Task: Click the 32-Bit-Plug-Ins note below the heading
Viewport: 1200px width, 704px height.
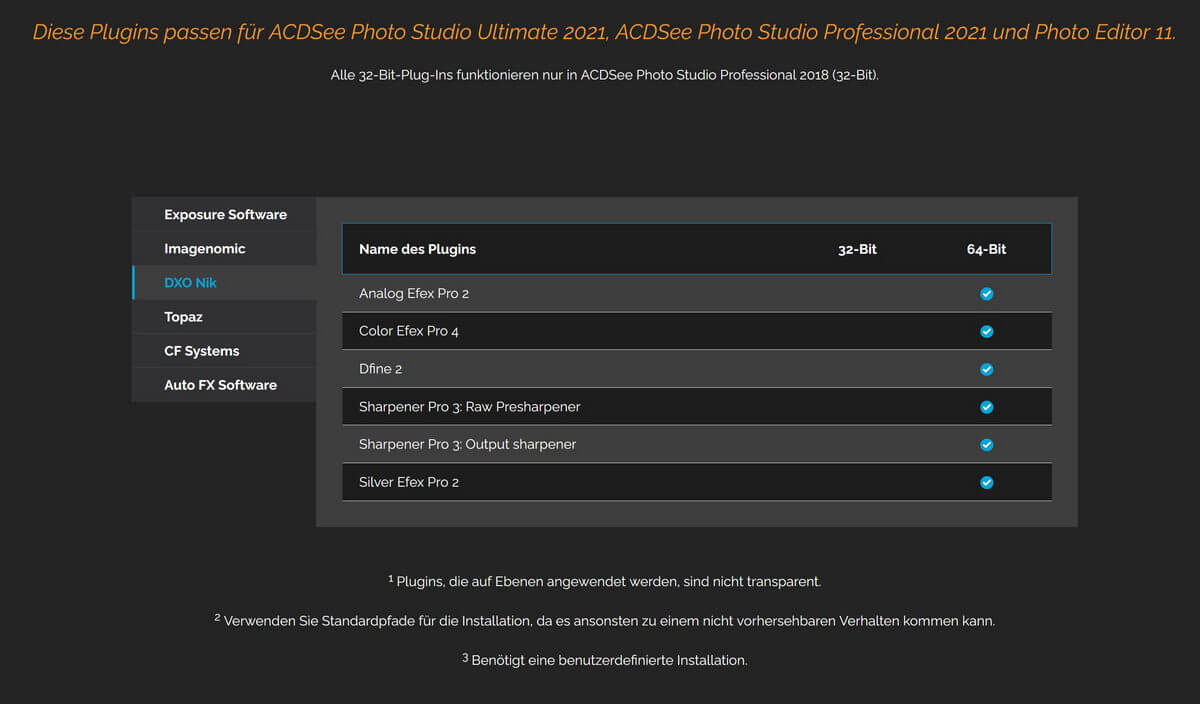Action: (604, 76)
